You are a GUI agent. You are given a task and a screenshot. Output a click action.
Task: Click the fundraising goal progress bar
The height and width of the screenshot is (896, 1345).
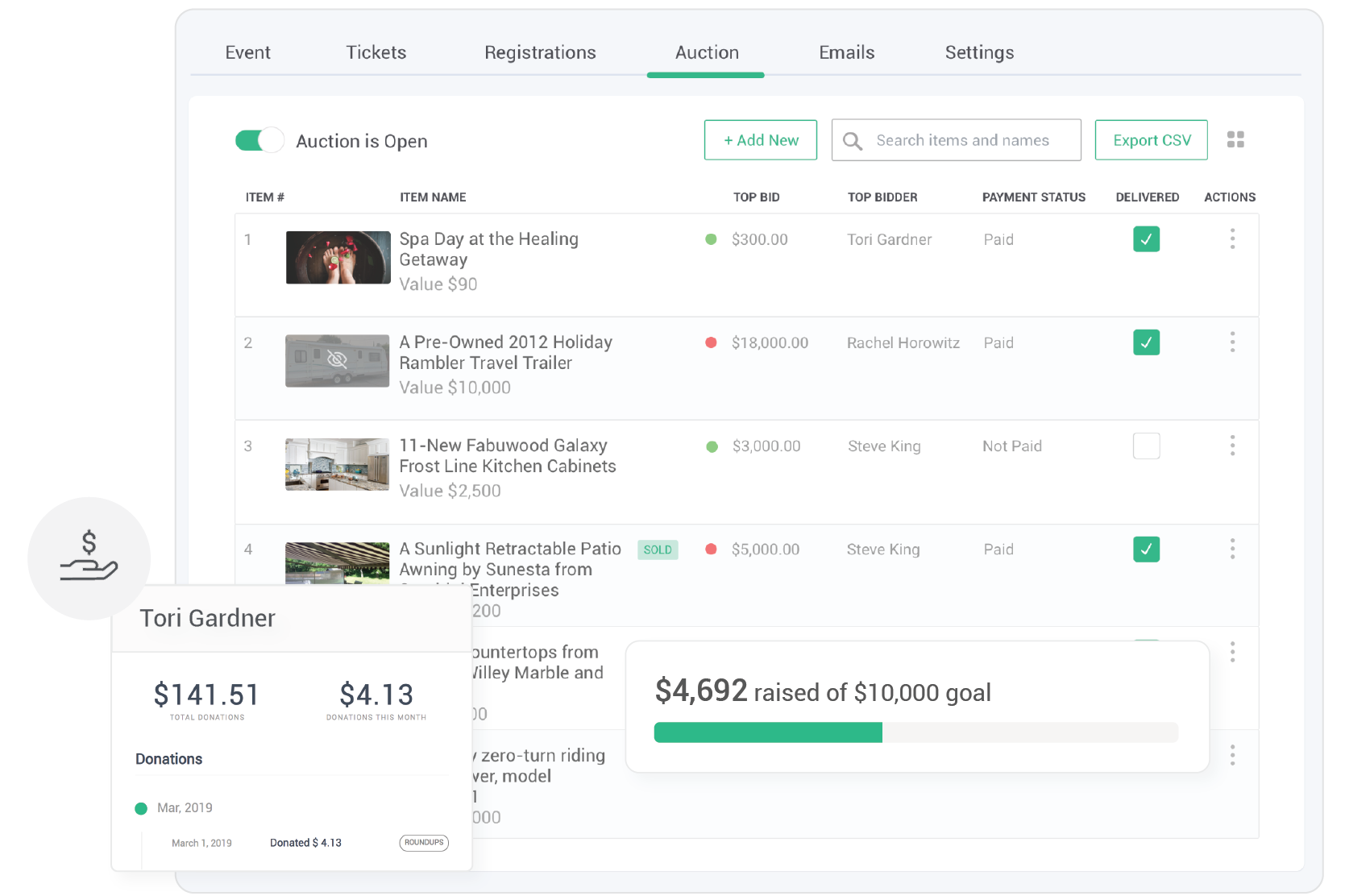[x=915, y=732]
